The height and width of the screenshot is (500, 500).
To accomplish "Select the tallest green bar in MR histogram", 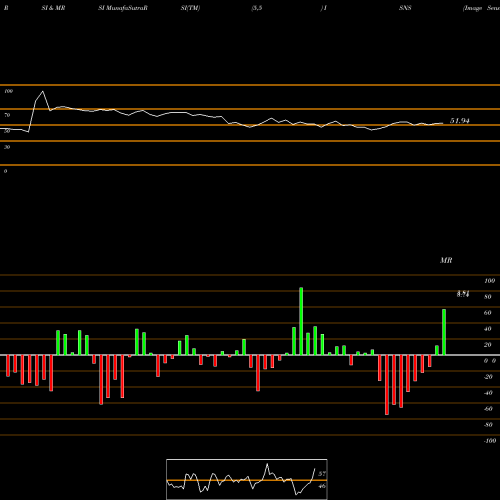I will 301,321.
